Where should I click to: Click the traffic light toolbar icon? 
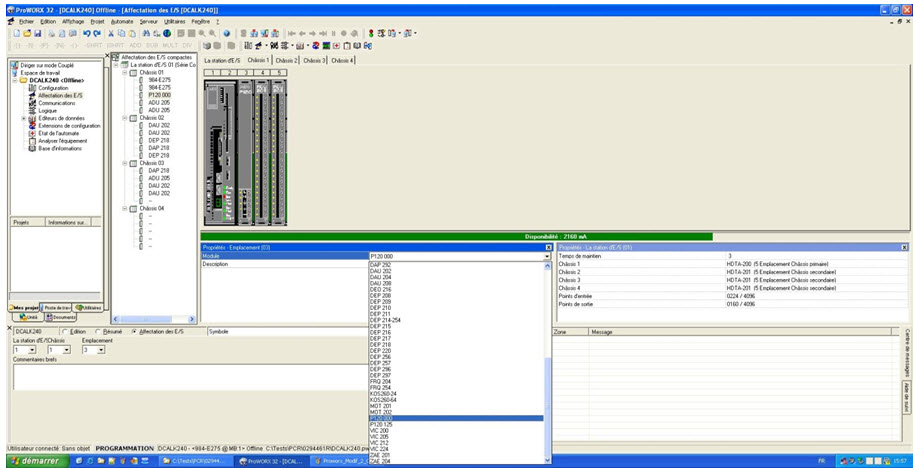[x=371, y=34]
